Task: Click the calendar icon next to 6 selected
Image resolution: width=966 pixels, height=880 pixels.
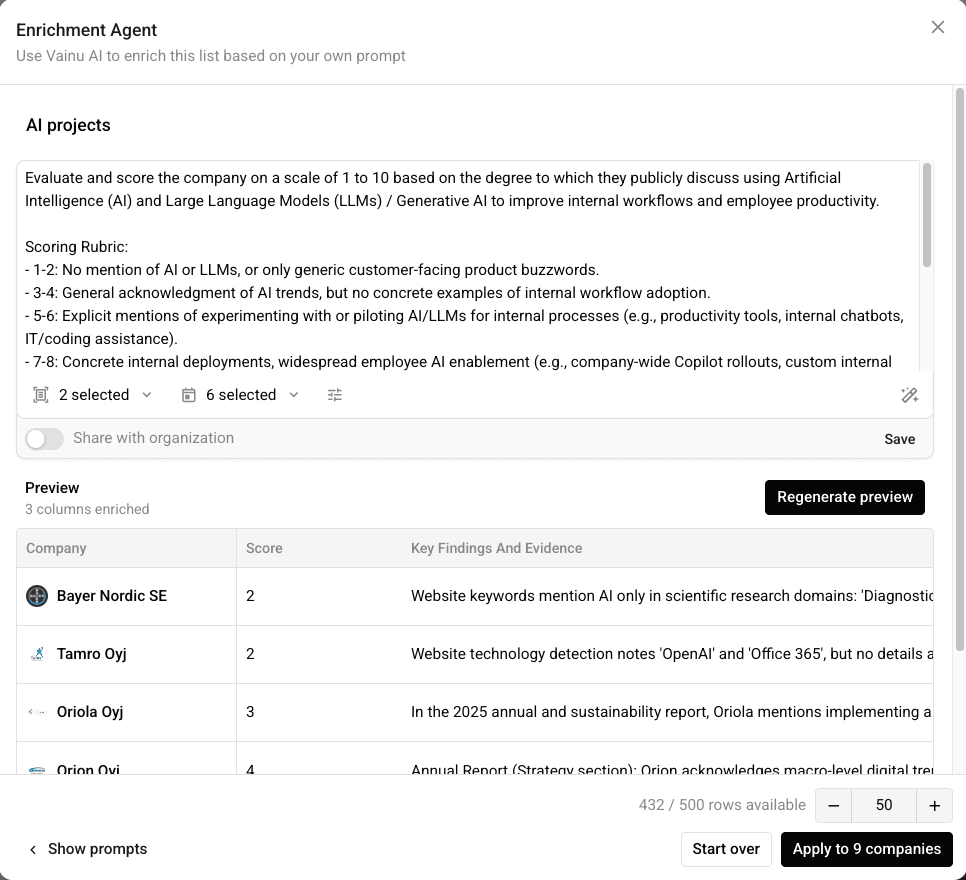Action: point(189,395)
